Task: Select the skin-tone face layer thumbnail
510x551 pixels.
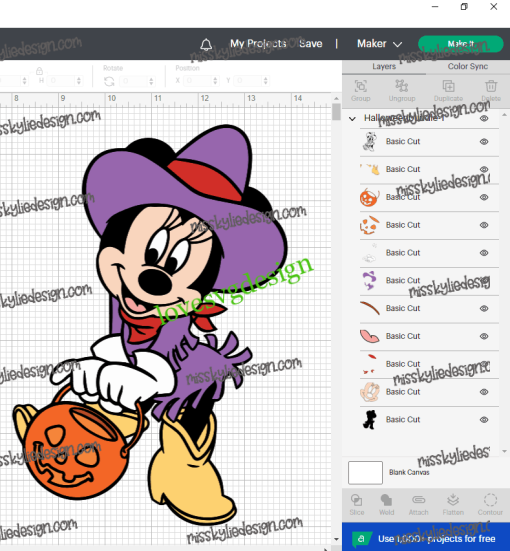Action: click(369, 392)
